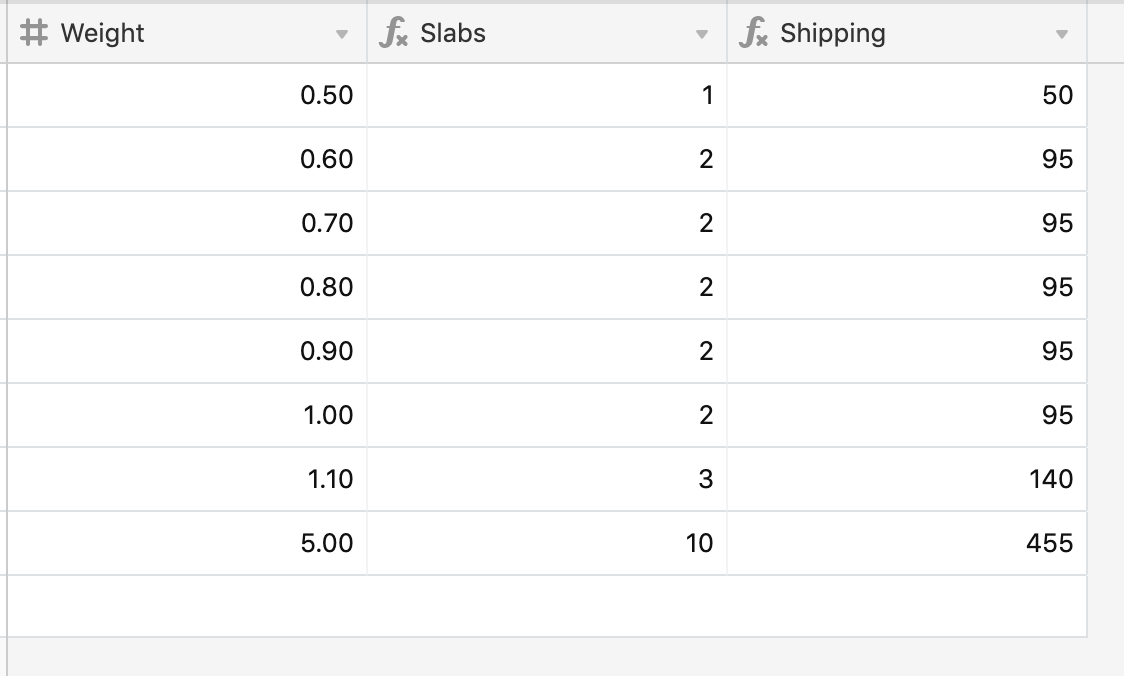The image size is (1124, 676).
Task: Select the Weight cell showing 5.00
Action: coord(187,543)
